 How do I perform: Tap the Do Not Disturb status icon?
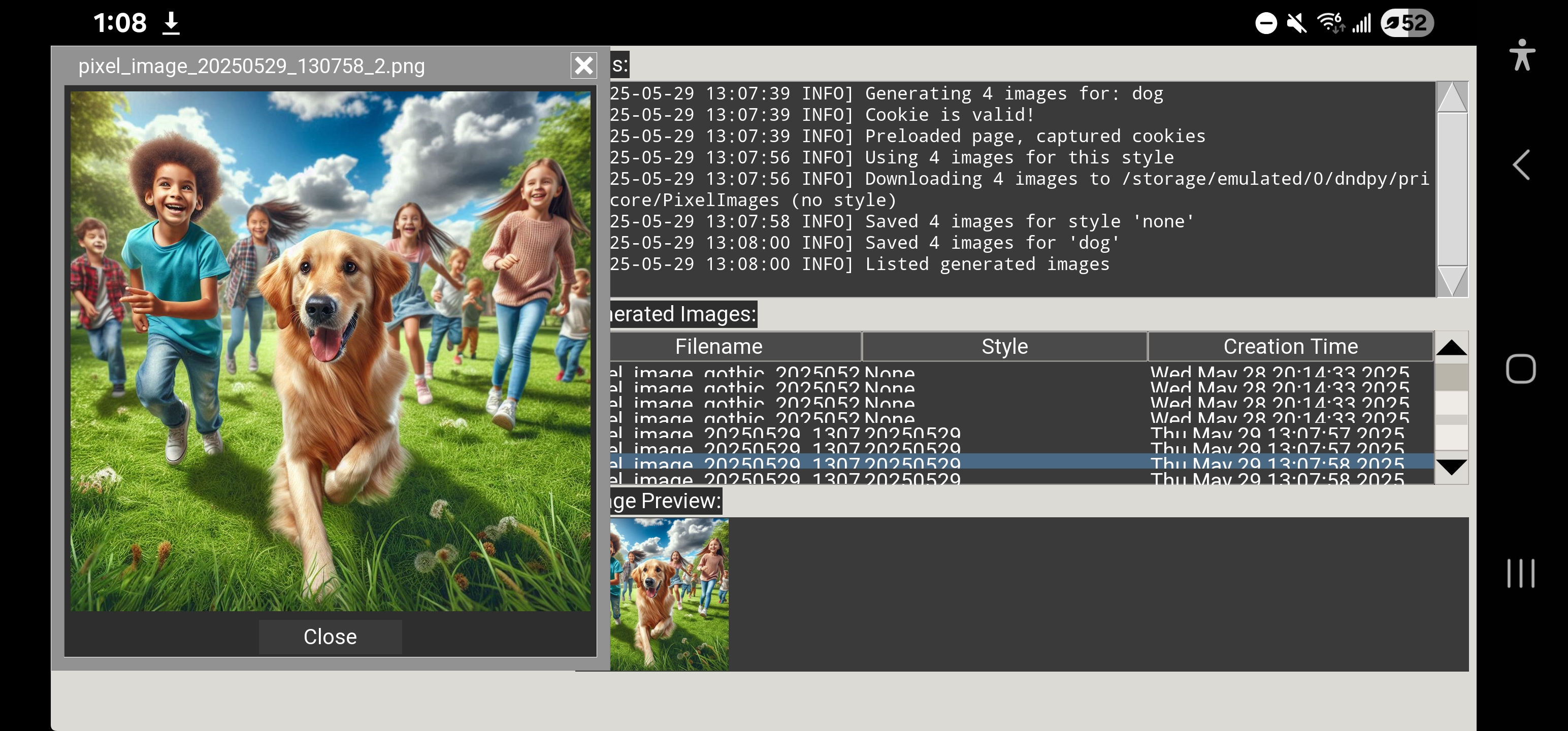(x=1265, y=23)
